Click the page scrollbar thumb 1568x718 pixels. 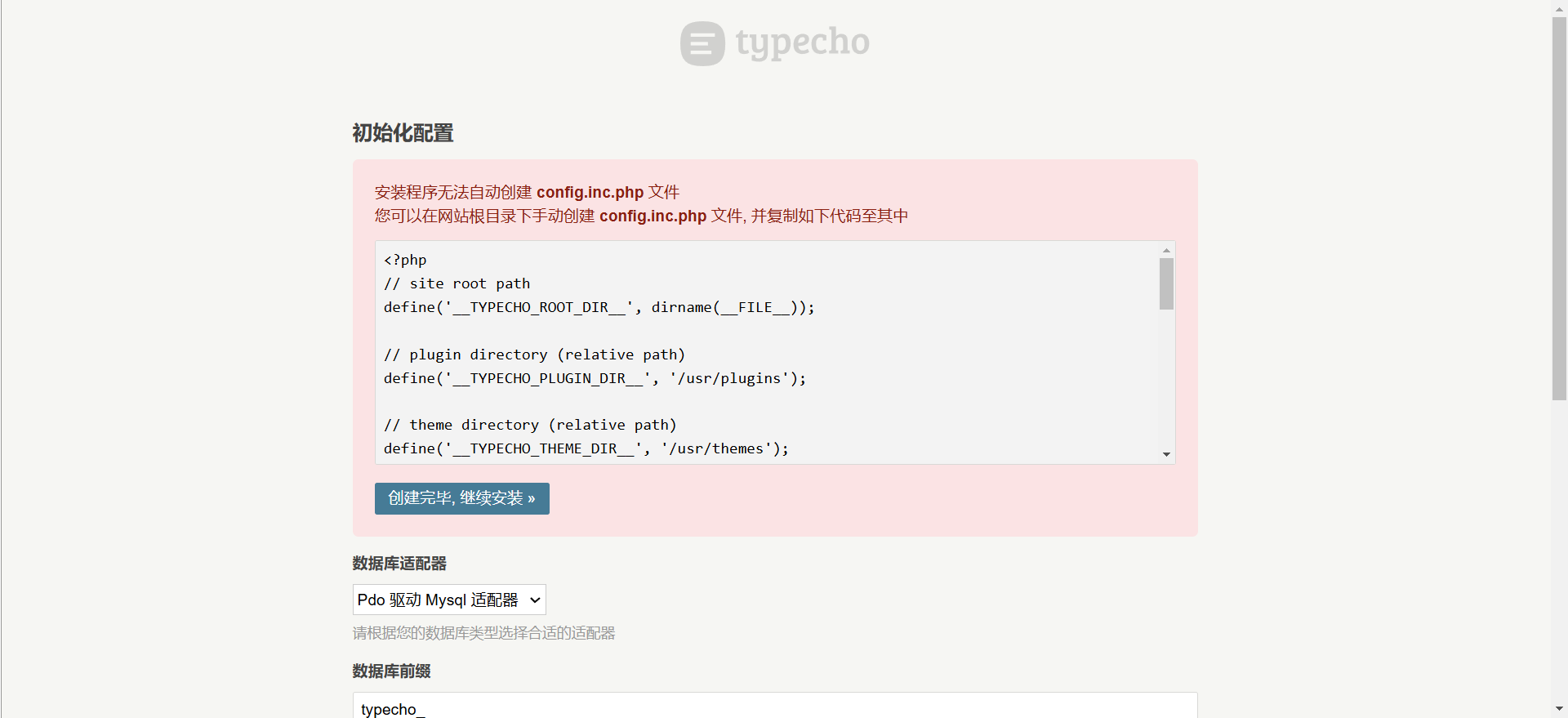pyautogui.click(x=1559, y=208)
